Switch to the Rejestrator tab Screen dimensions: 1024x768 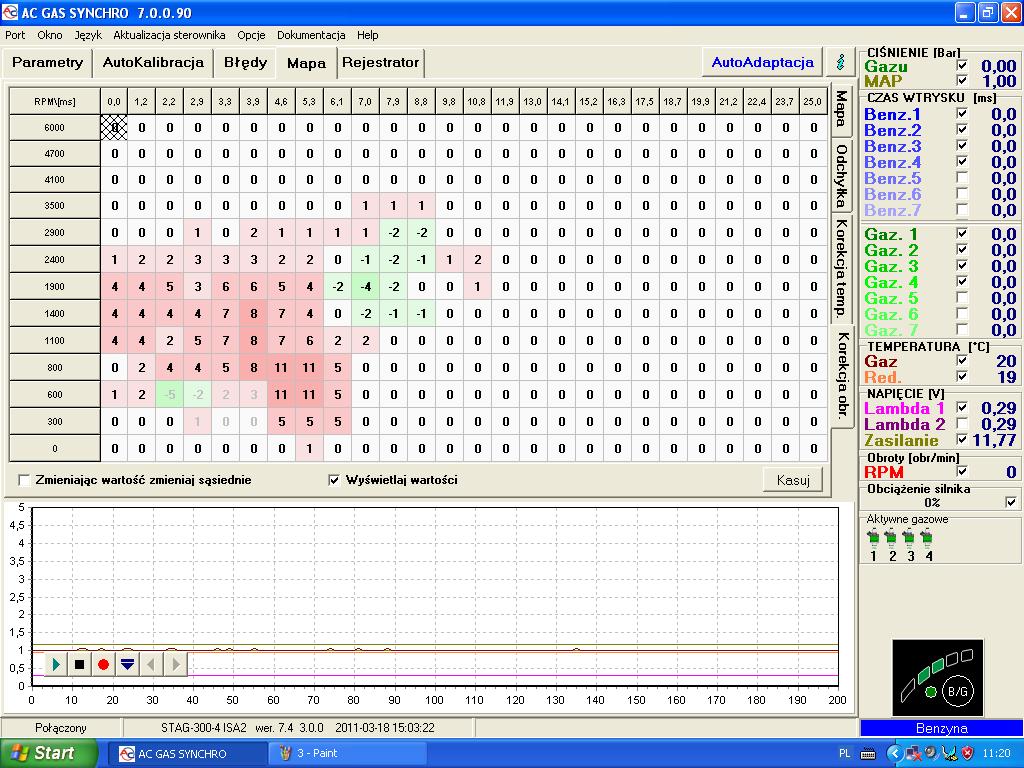pyautogui.click(x=381, y=63)
